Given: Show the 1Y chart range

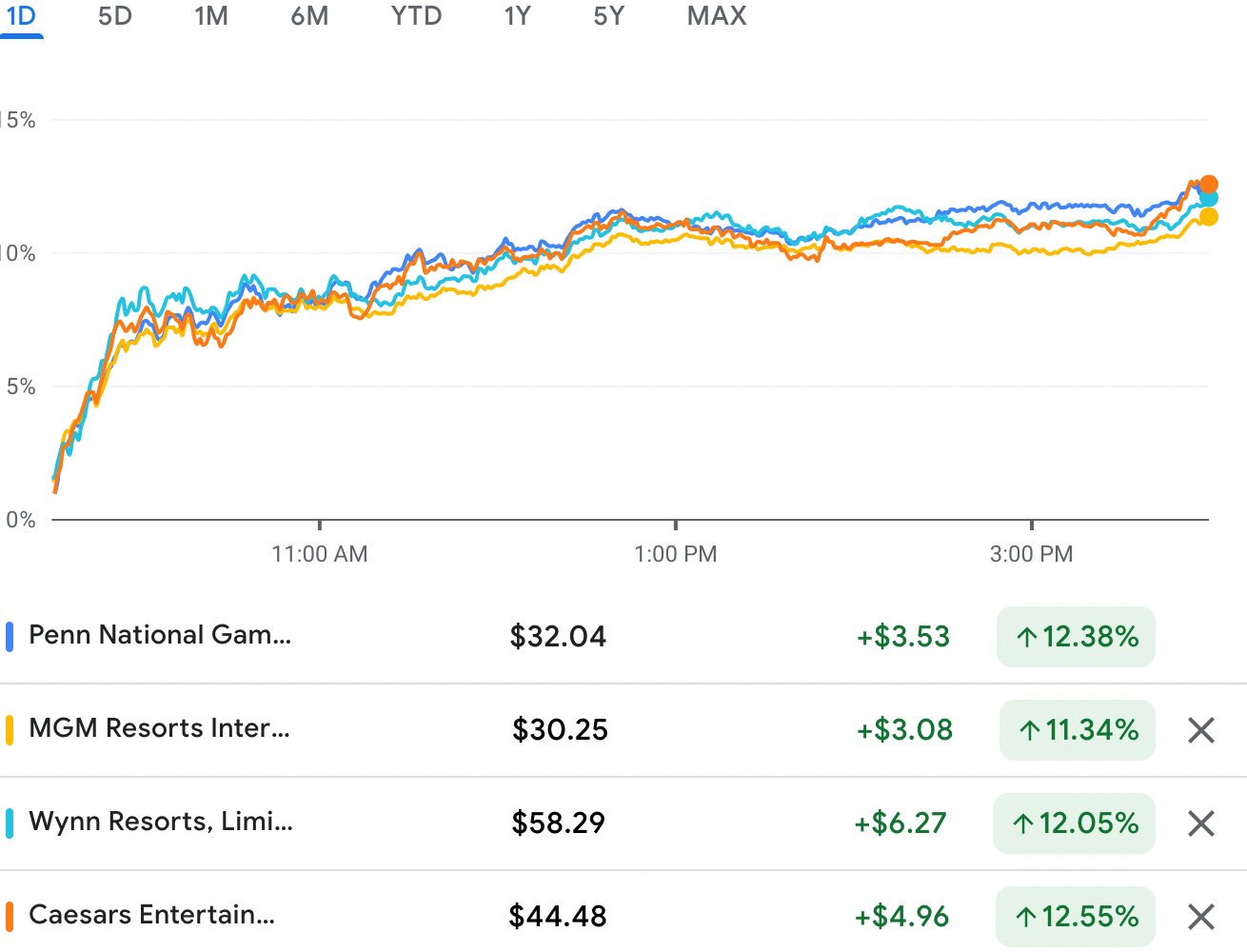Looking at the screenshot, I should pyautogui.click(x=517, y=16).
